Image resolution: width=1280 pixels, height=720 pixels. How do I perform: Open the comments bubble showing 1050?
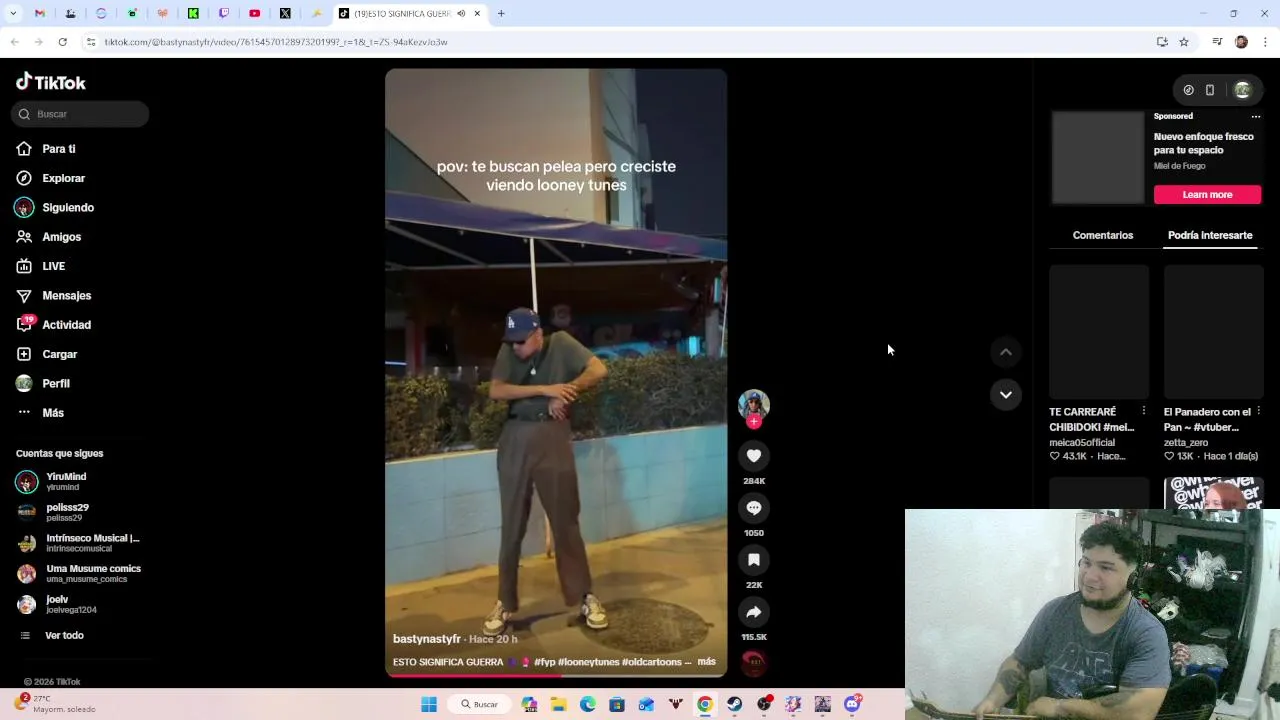[x=754, y=508]
